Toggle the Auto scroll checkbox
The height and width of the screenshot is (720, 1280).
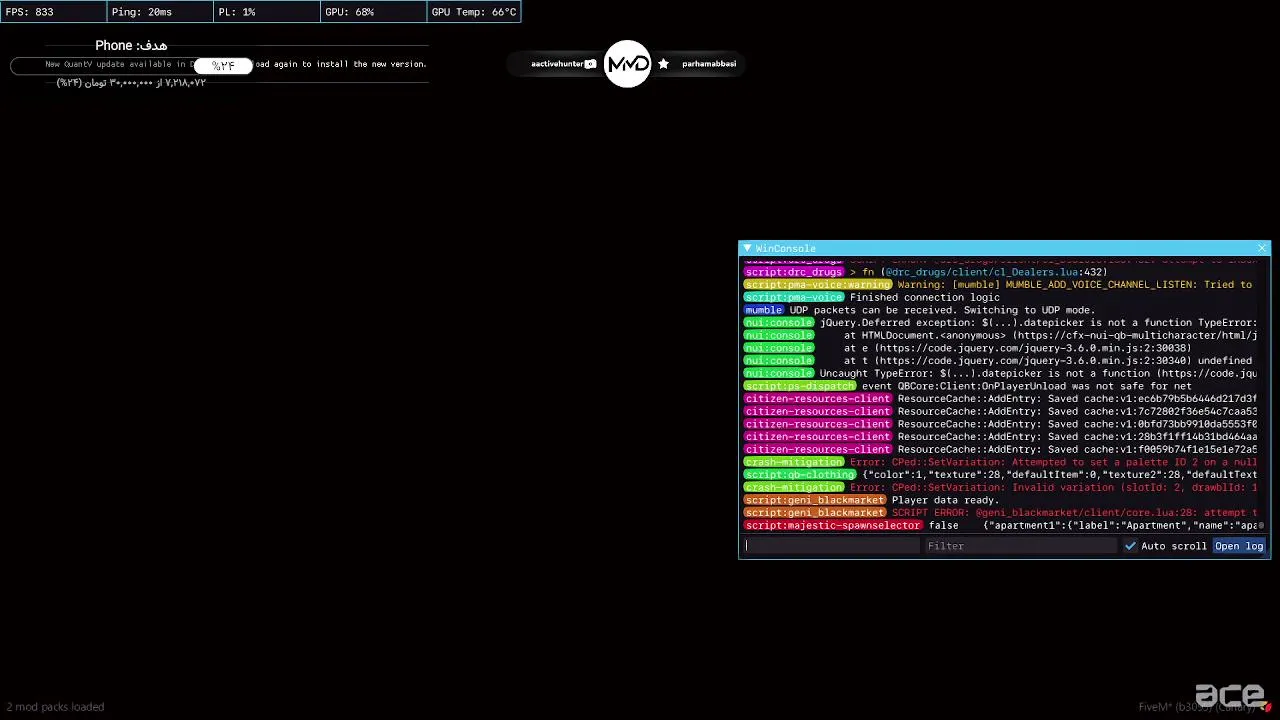tap(1130, 546)
